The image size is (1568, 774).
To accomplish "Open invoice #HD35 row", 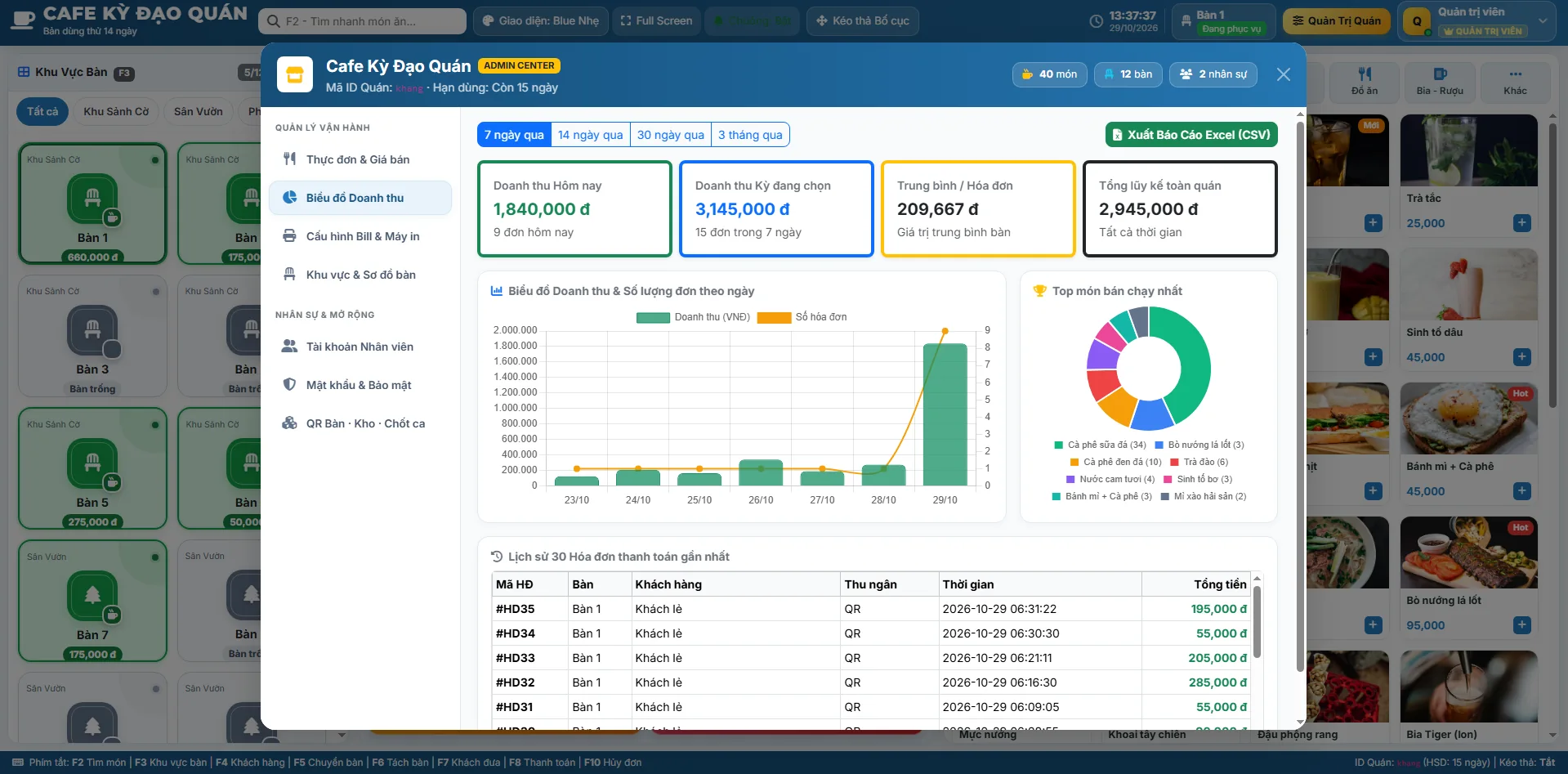I will (871, 609).
